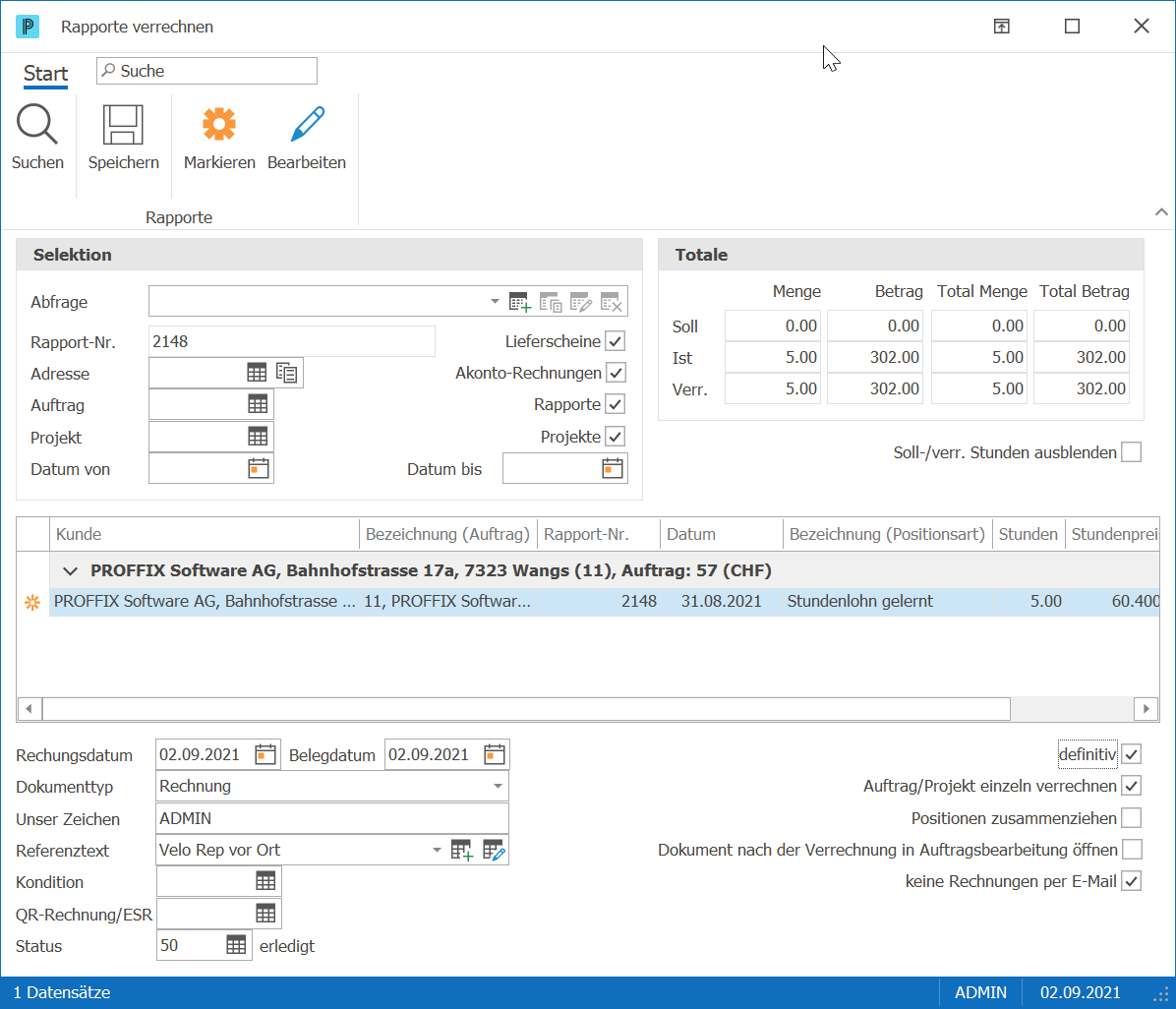The image size is (1176, 1009).
Task: Uncheck the Projekte checkbox
Action: (616, 437)
